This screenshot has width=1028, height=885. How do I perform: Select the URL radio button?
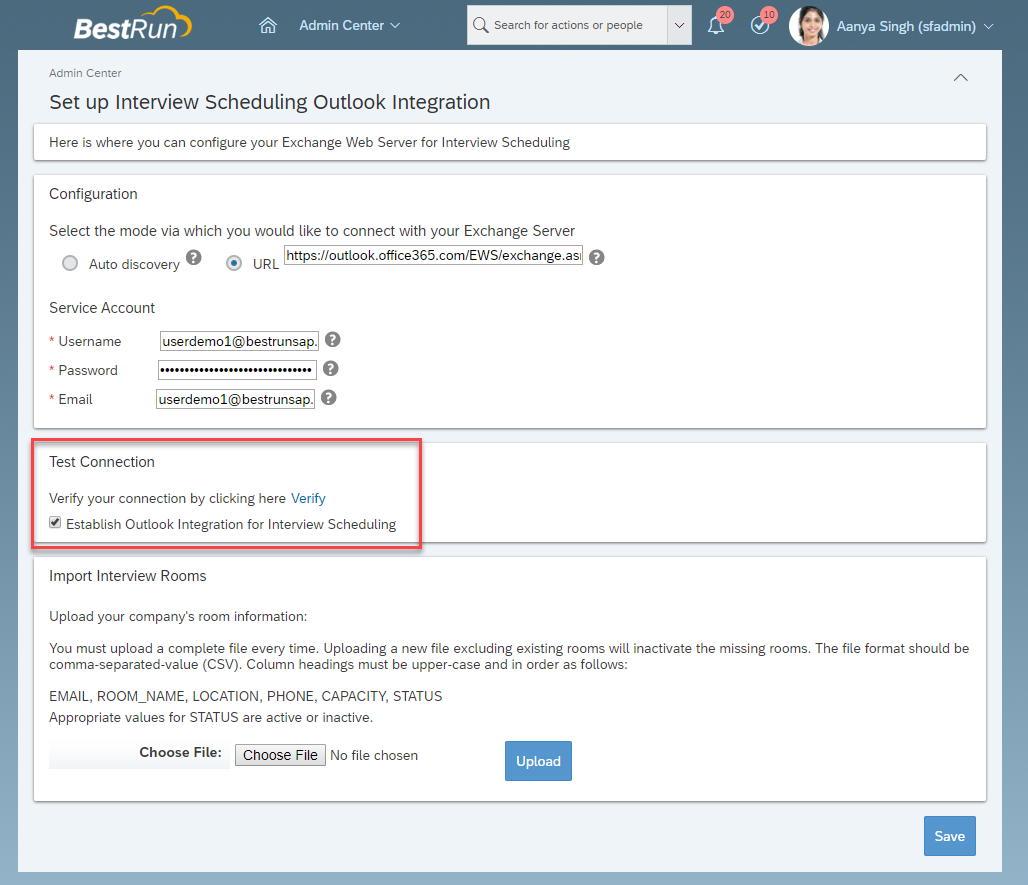coord(233,264)
